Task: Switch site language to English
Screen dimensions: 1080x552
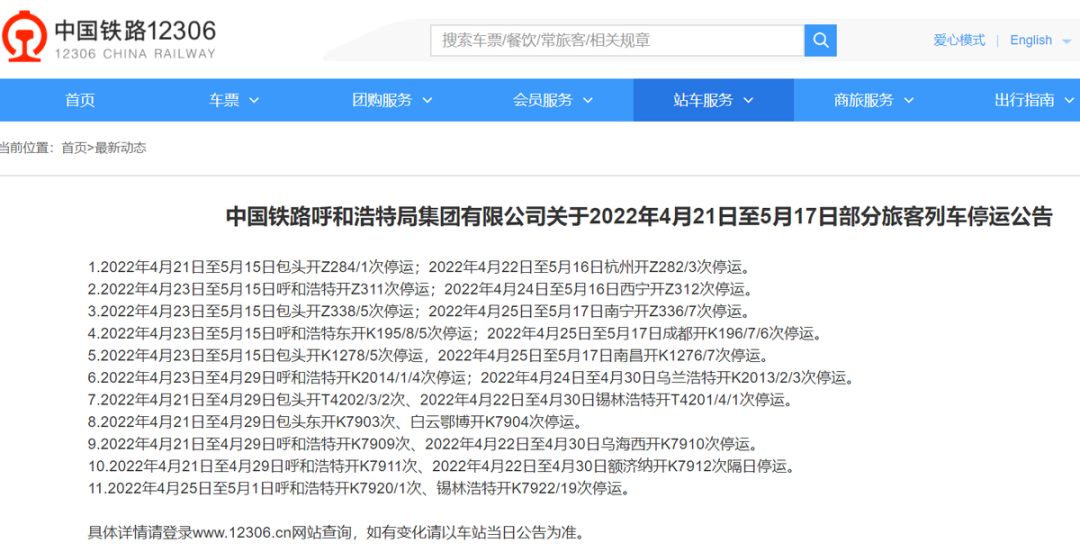Action: 1031,40
